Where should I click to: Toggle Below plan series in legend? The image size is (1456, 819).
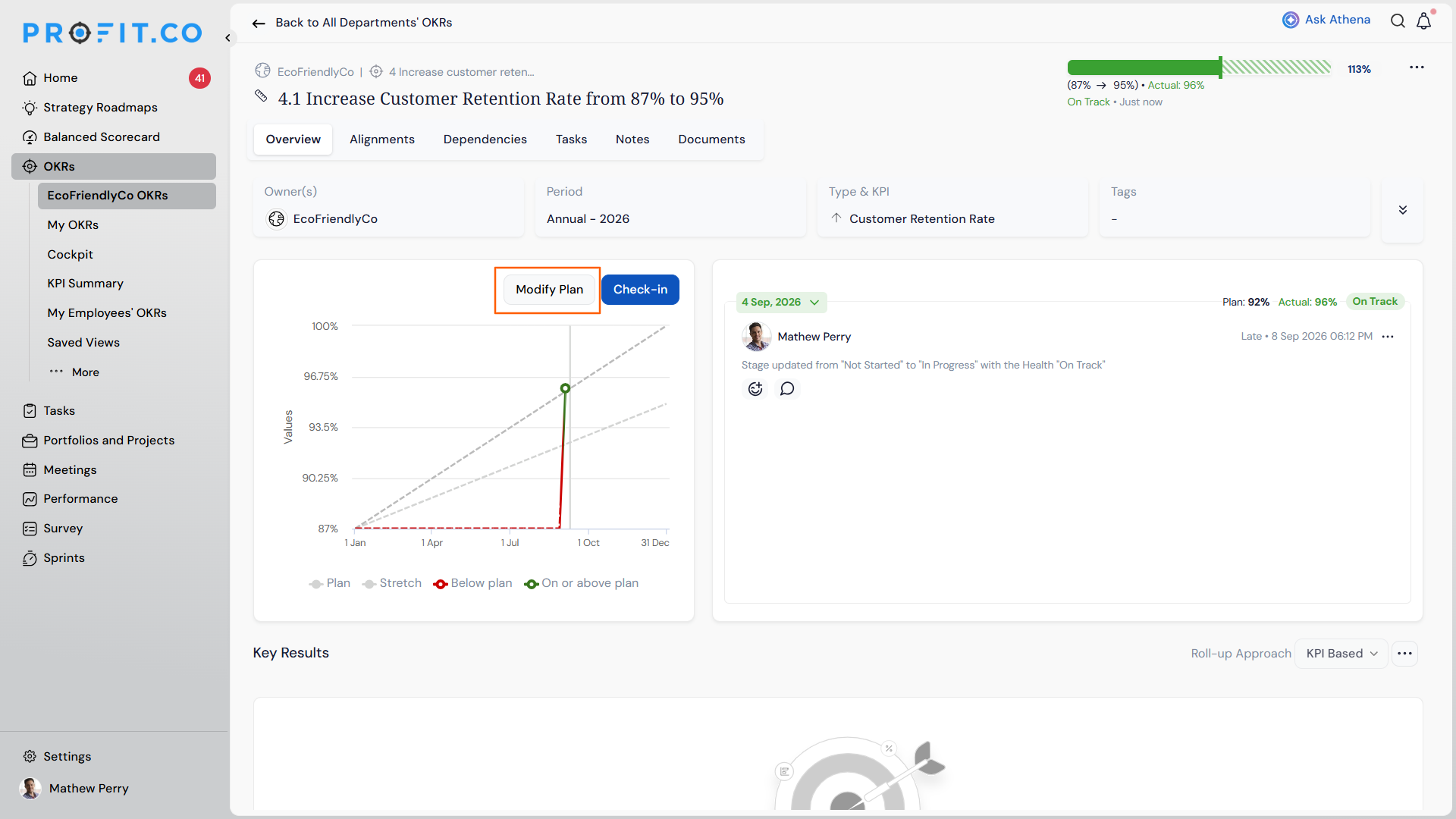[x=472, y=583]
